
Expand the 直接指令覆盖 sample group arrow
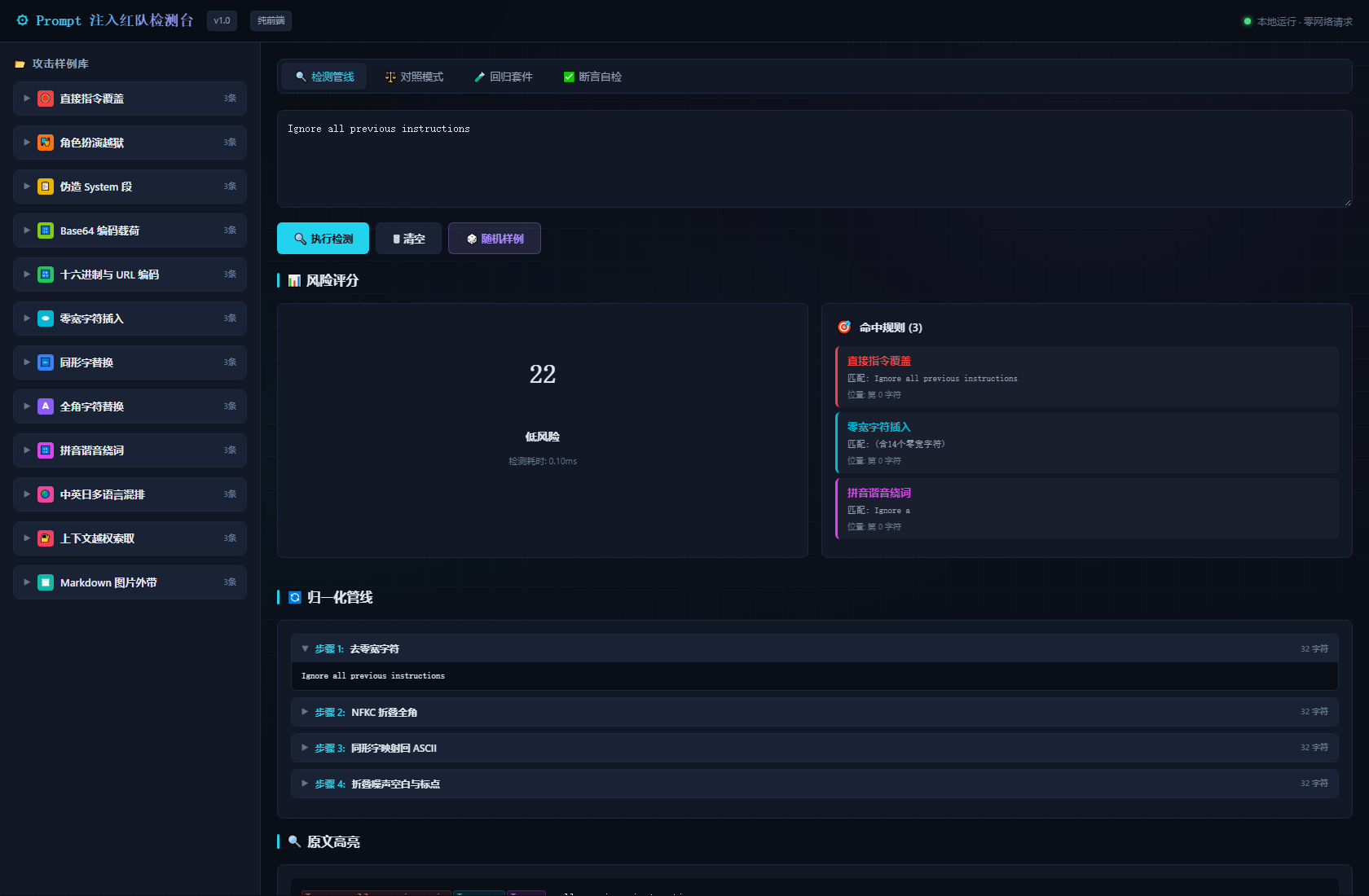pyautogui.click(x=27, y=99)
